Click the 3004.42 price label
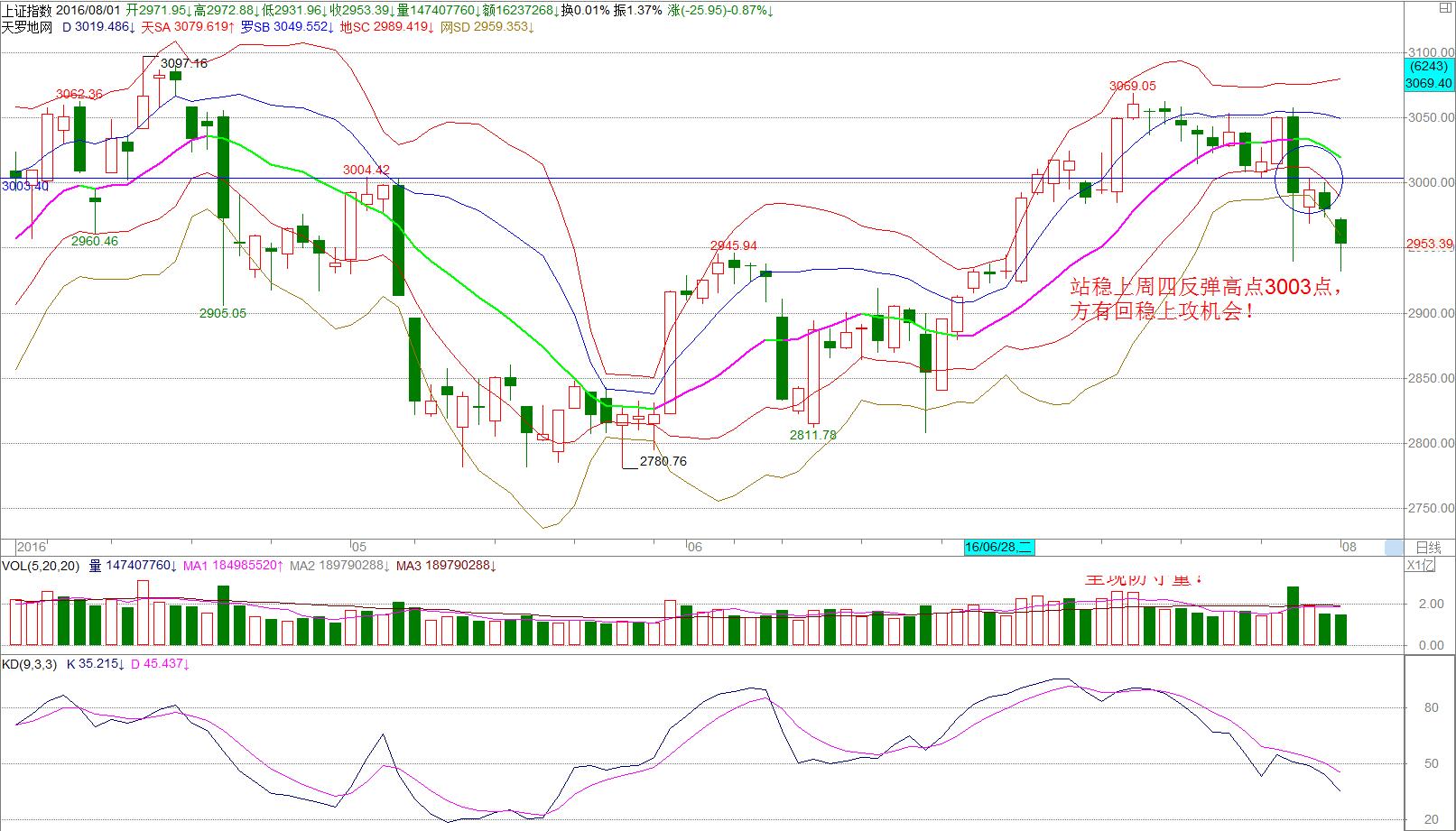Viewport: 1456px width, 831px height. tap(366, 170)
